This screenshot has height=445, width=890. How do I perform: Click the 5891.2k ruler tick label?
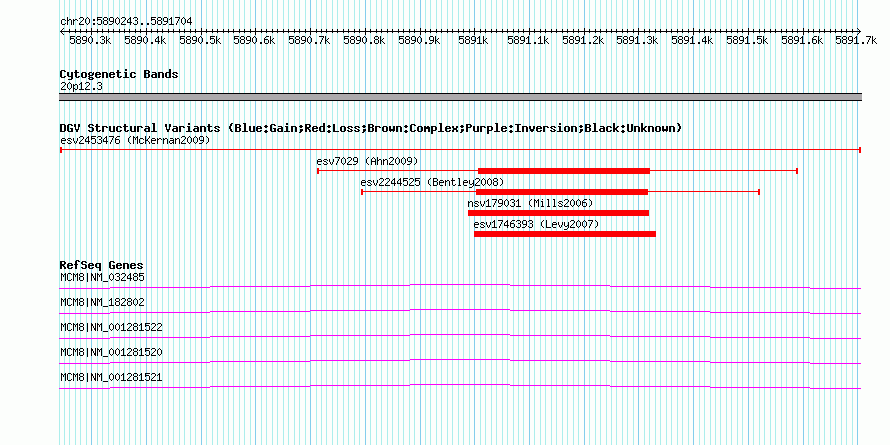point(583,40)
